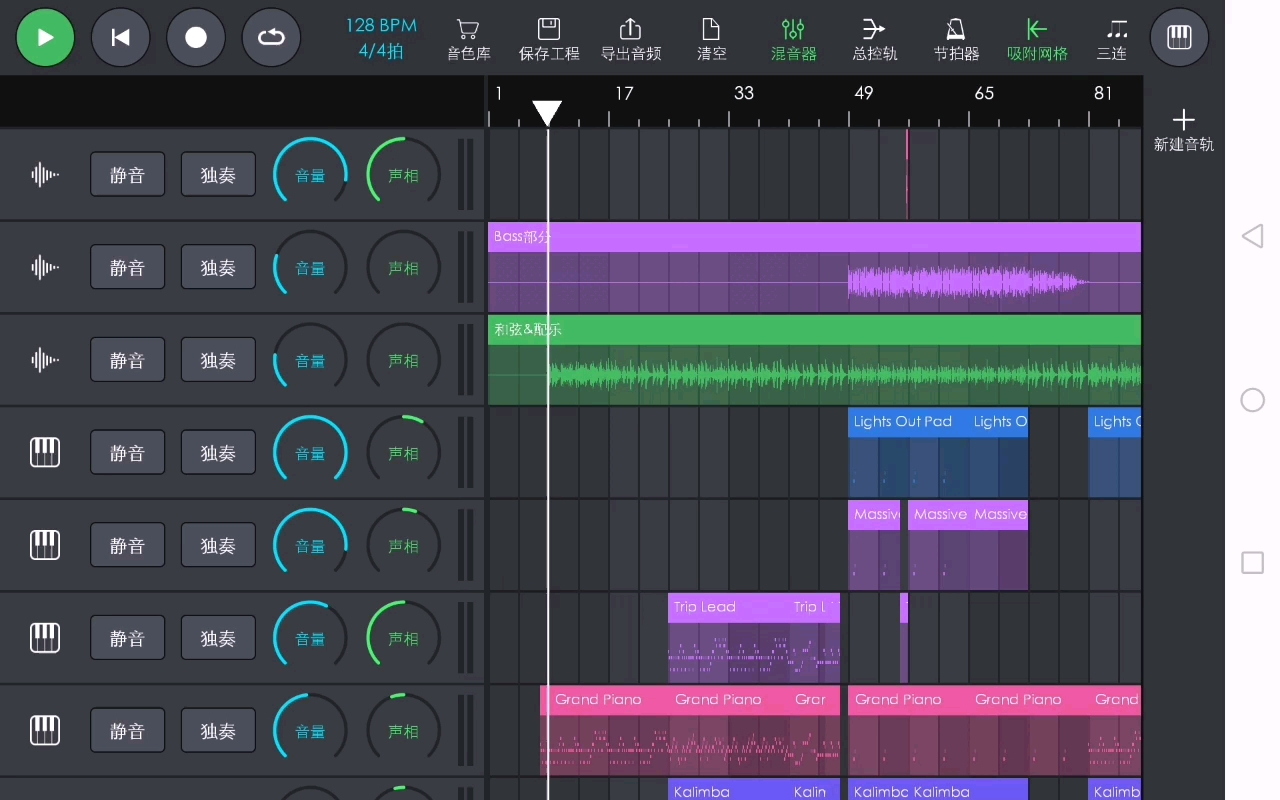Viewport: 1280px width, 800px height.
Task: Rewind to the beginning of the project
Action: 120,37
